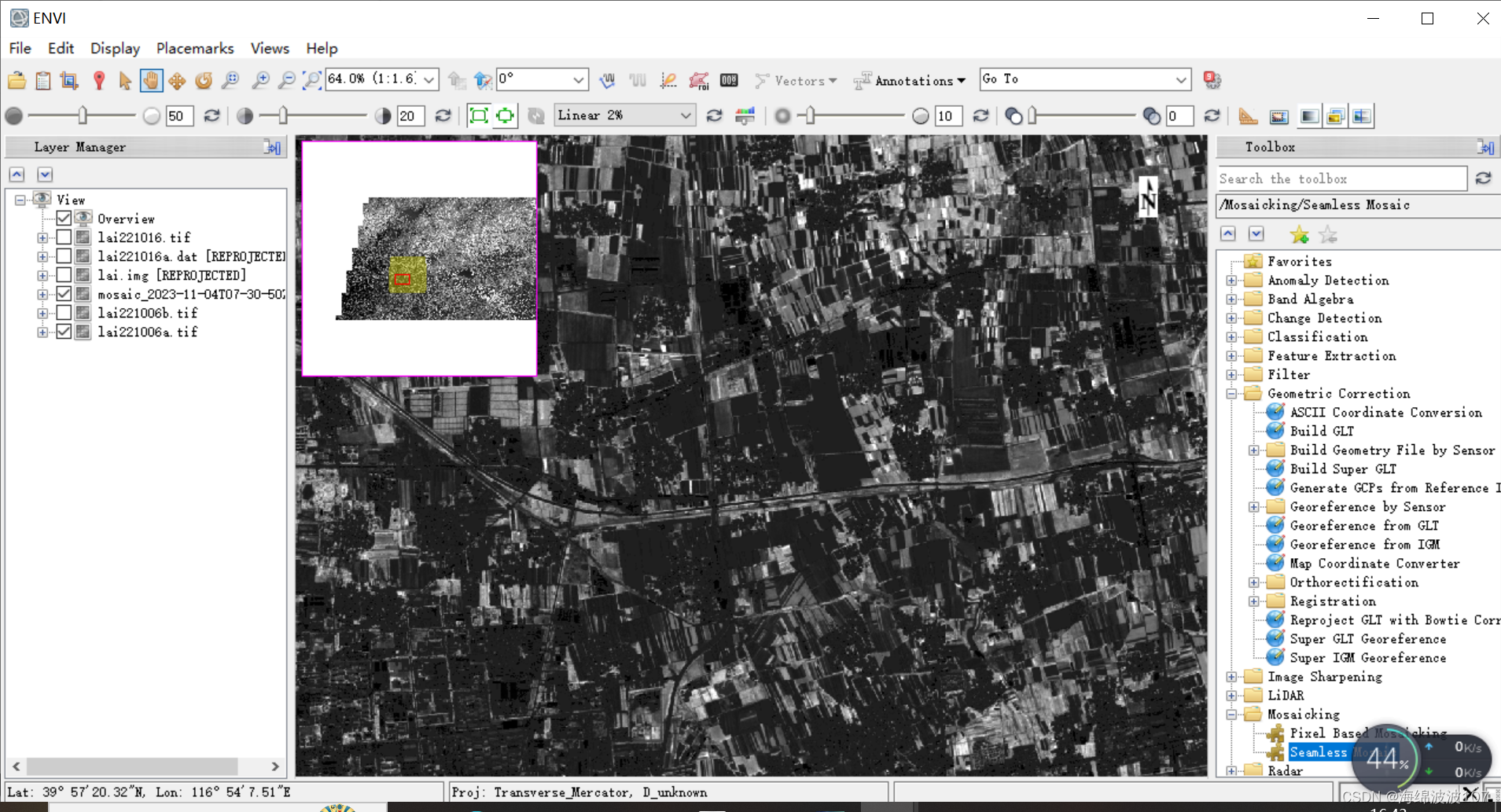Stretch on view extent icon

tap(505, 116)
